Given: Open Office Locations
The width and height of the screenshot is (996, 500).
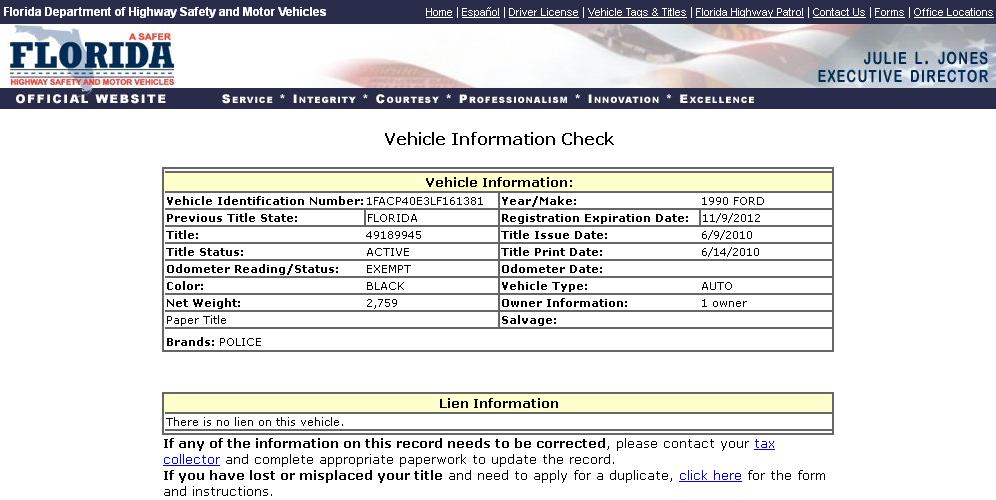Looking at the screenshot, I should (x=953, y=12).
